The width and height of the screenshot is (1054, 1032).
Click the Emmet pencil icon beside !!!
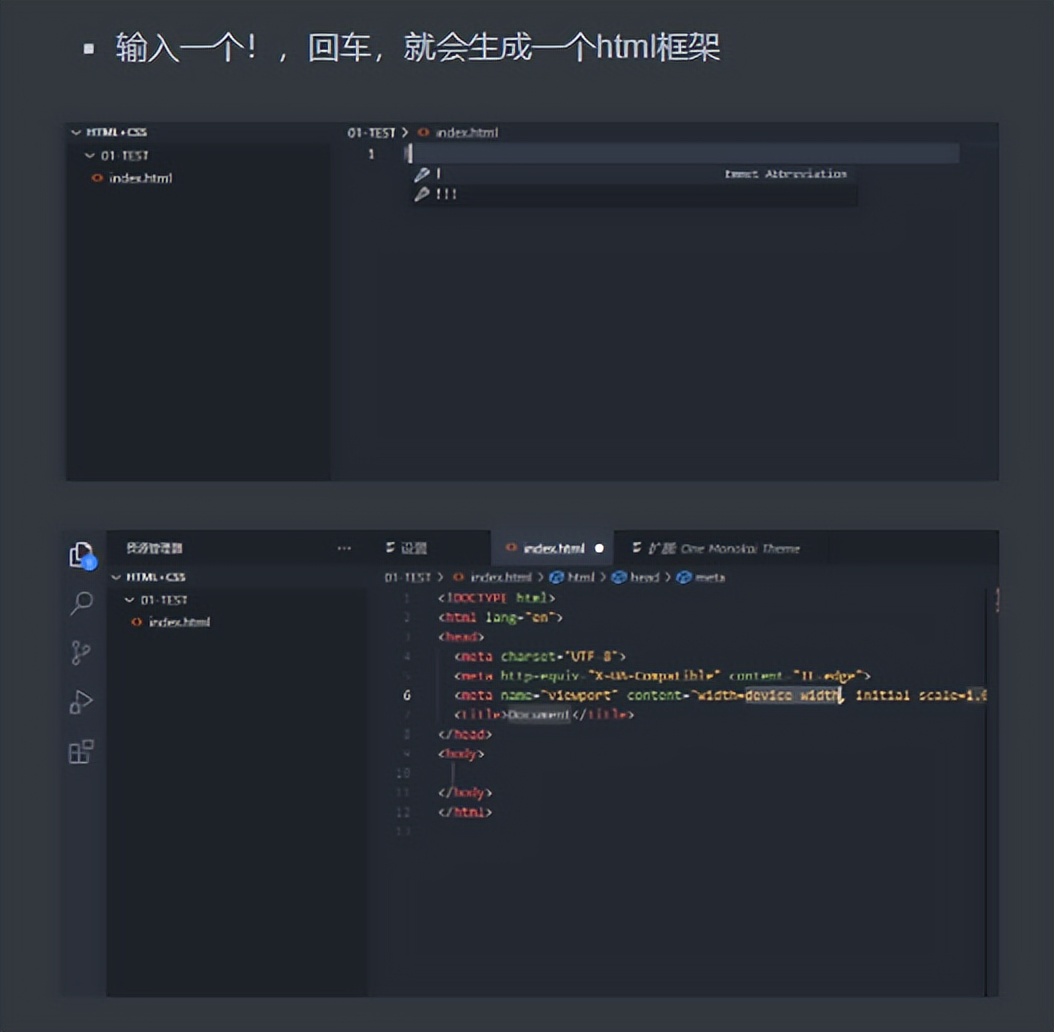421,193
